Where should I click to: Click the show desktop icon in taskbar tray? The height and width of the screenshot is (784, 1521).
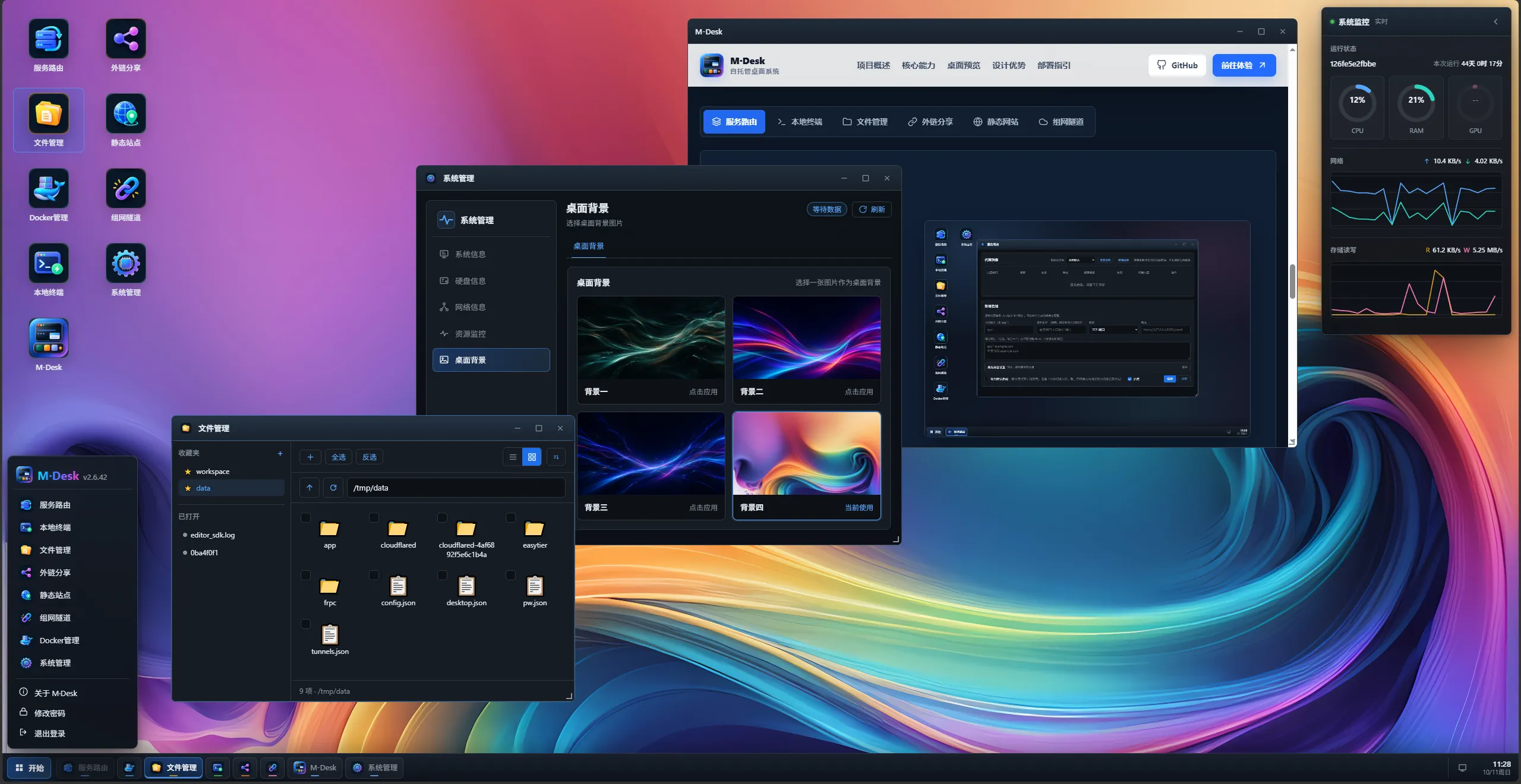[1462, 768]
